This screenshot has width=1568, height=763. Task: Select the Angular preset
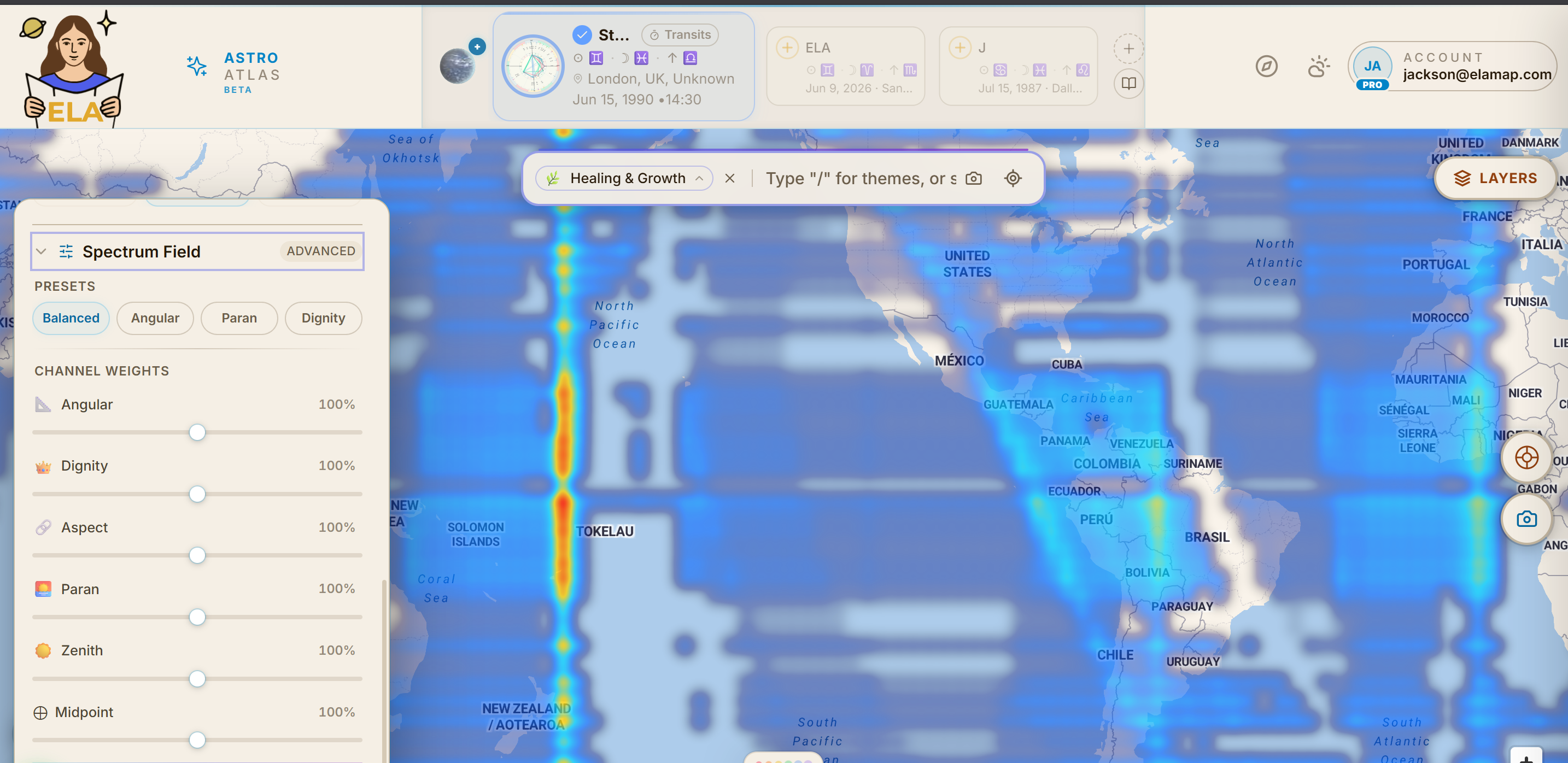pyautogui.click(x=155, y=318)
